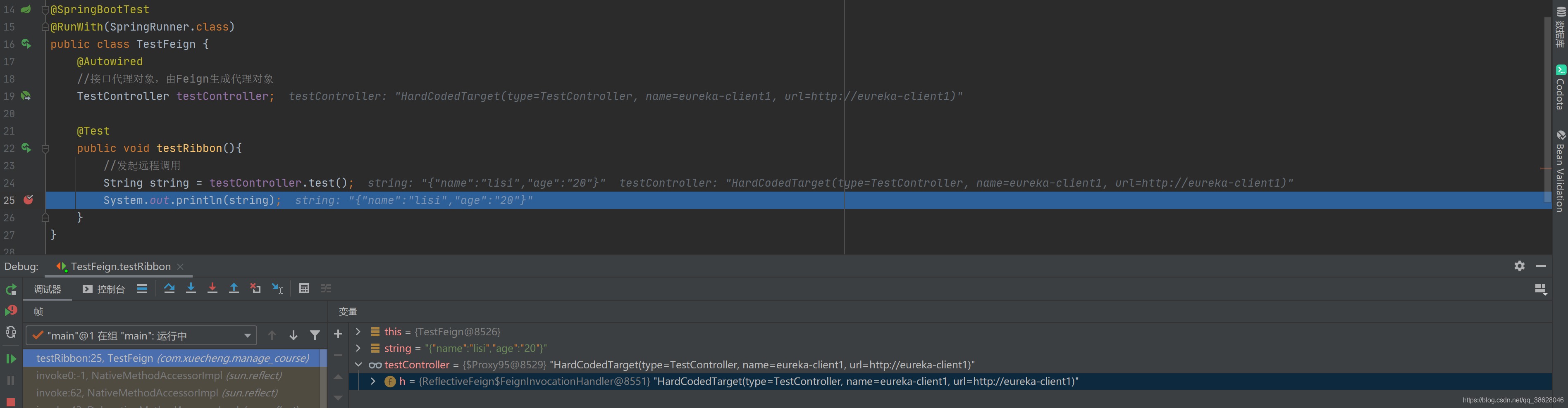Click the Spring leaf gutter icon at line 14

26,10
